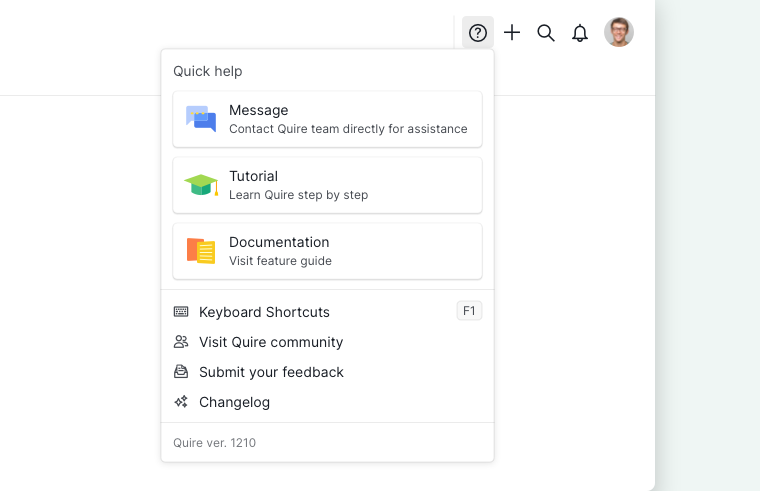
Task: Open Message to contact Quire team
Action: click(x=328, y=119)
